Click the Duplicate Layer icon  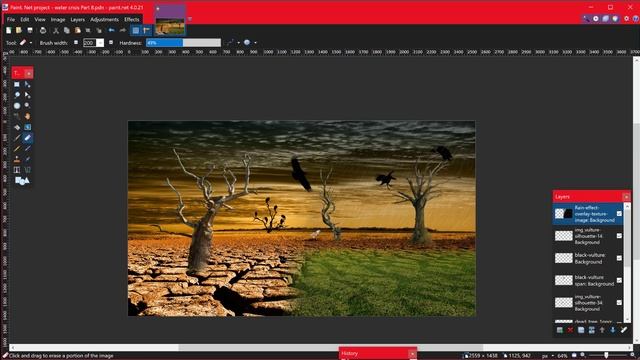[581, 330]
